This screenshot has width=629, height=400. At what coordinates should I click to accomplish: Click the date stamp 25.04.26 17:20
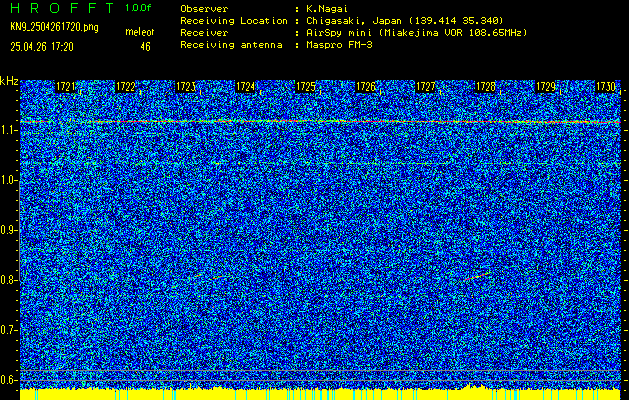tap(42, 47)
